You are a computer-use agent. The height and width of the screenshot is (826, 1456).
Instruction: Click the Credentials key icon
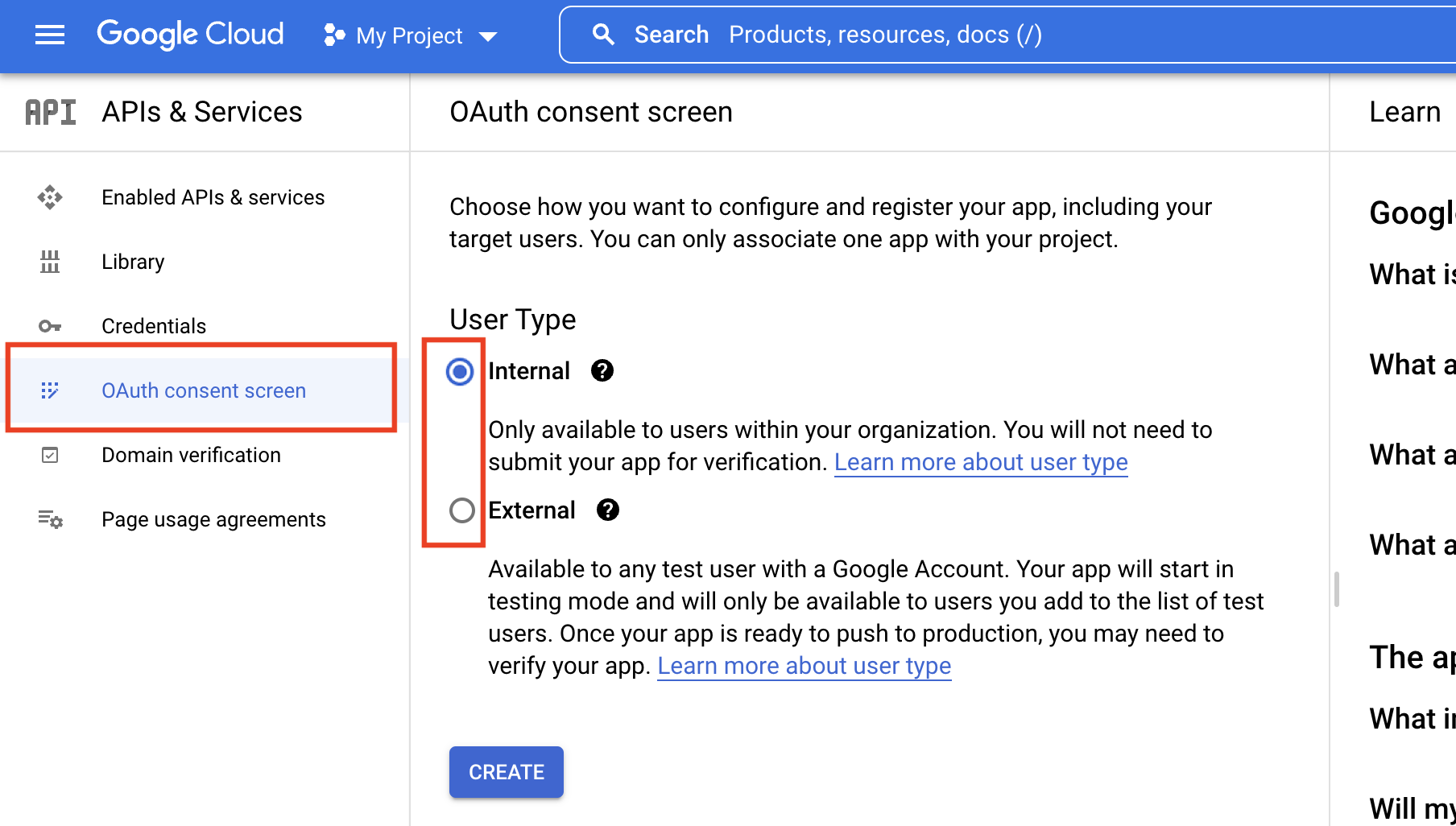(50, 326)
